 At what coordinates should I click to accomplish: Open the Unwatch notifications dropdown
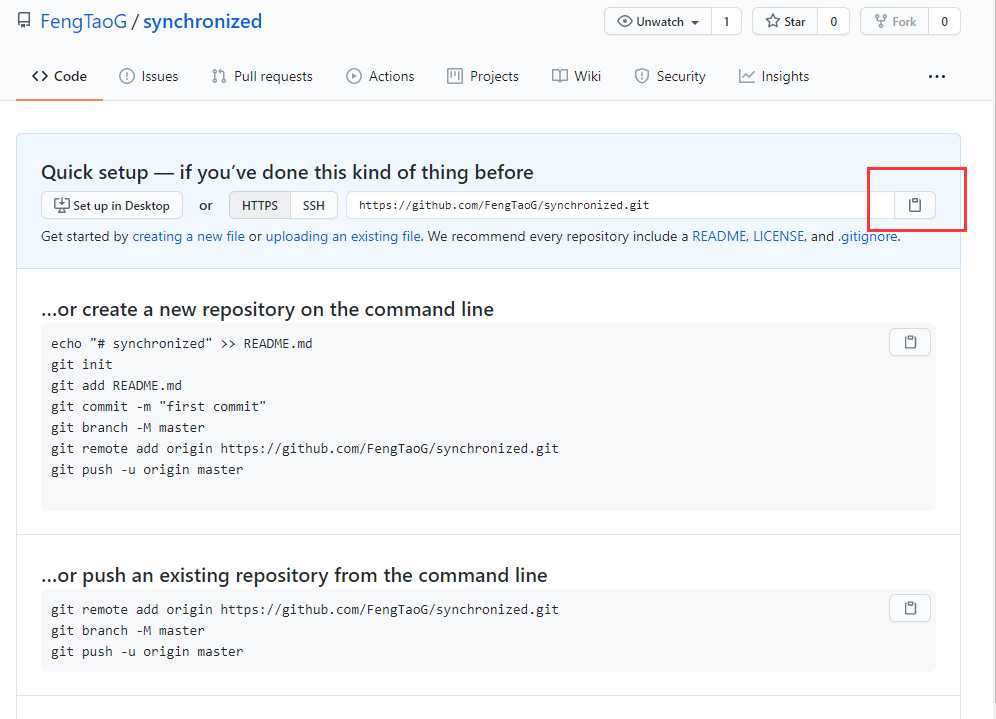pos(659,21)
